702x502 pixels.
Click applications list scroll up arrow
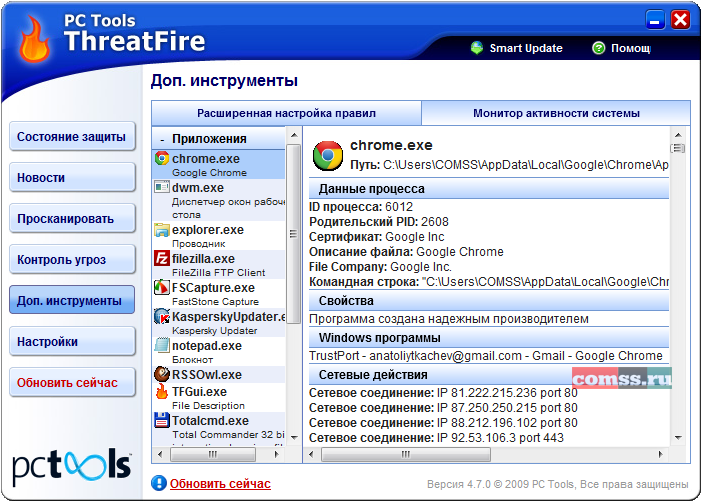coord(294,135)
